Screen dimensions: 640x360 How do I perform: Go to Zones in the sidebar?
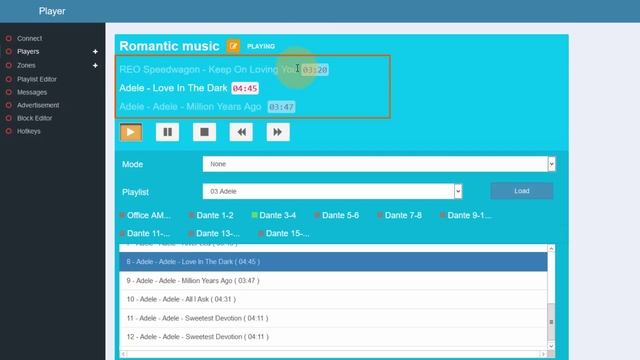tap(26, 65)
